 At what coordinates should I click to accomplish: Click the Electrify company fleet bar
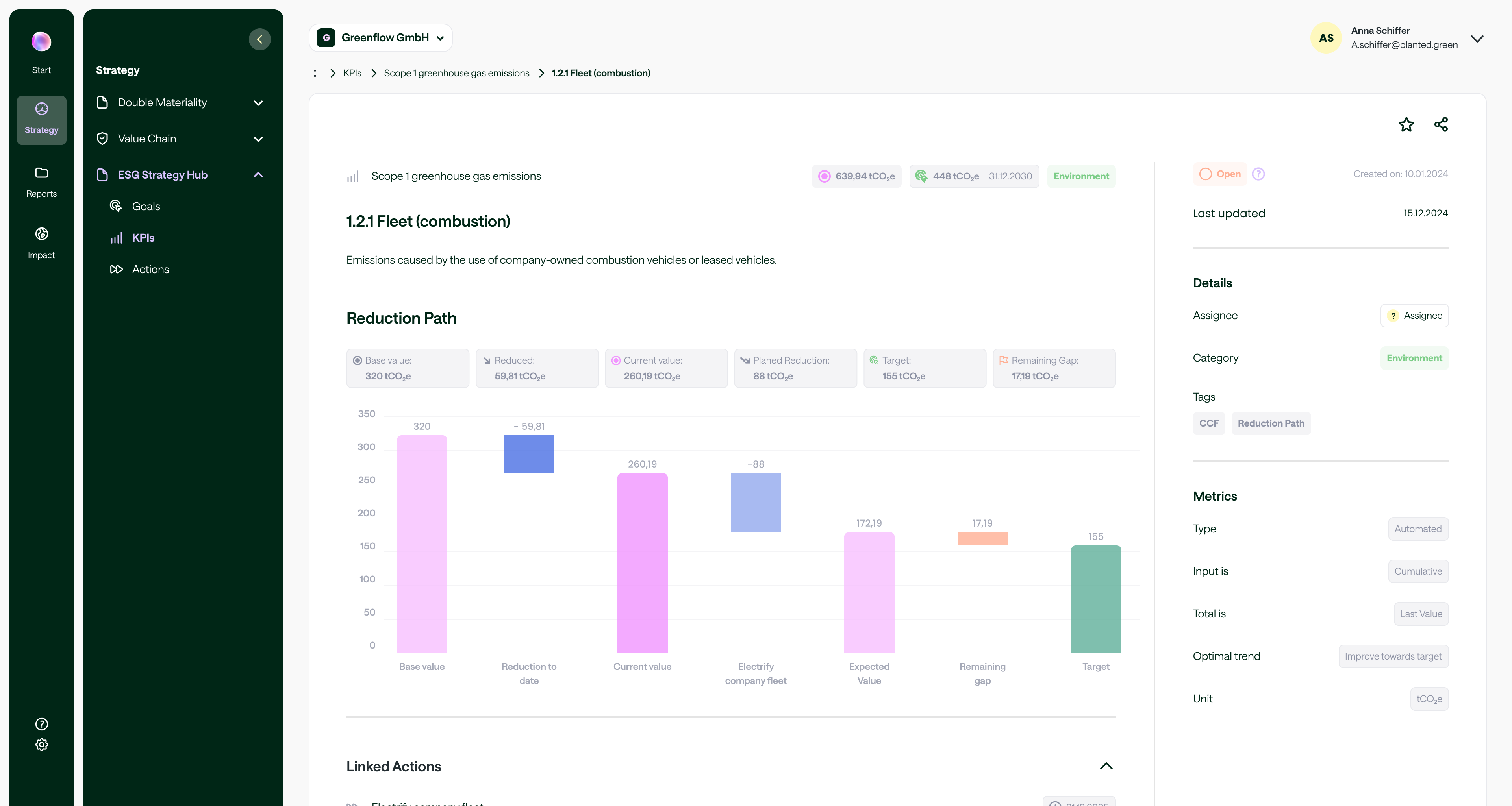click(x=756, y=503)
